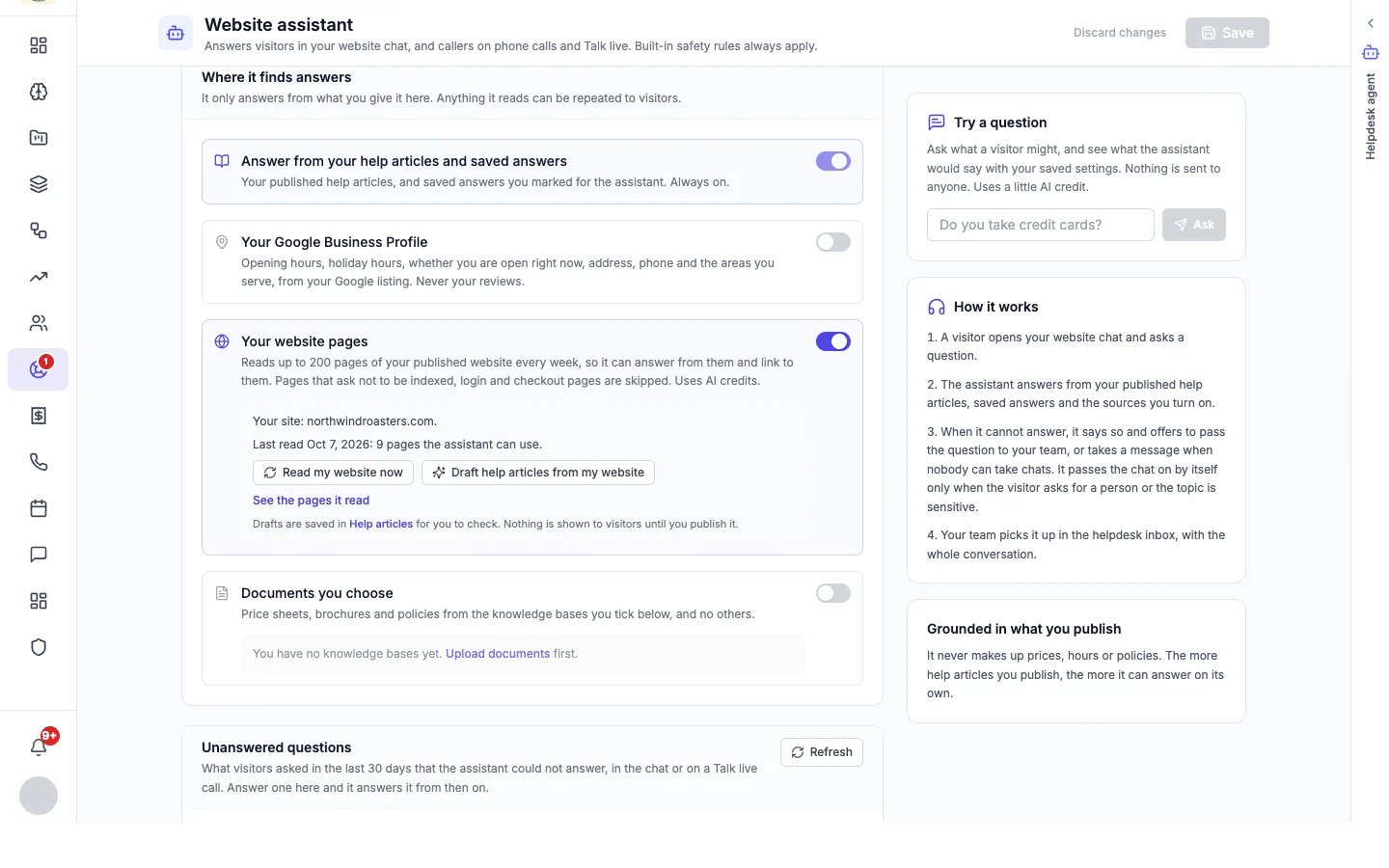Click the robot icon beside Website assistant title
This screenshot has width=1389, height=868.
(x=176, y=33)
